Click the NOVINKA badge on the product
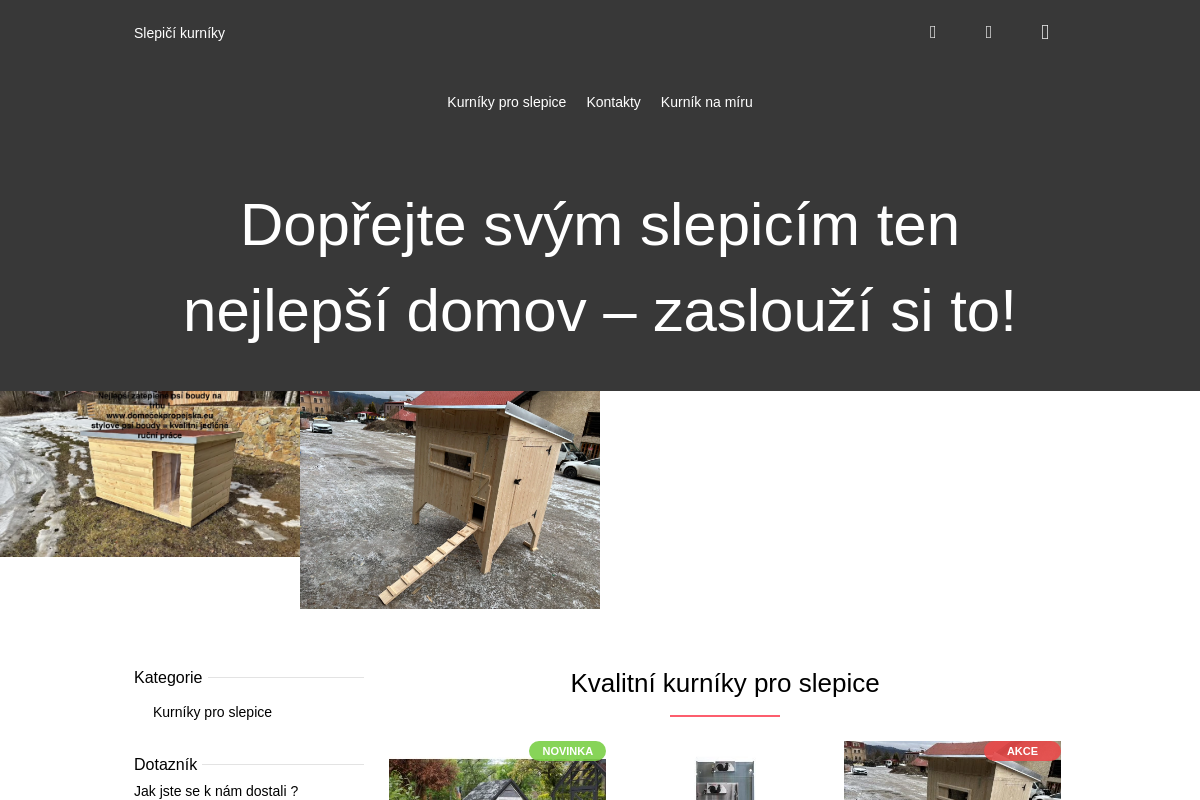The image size is (1200, 800). (567, 750)
